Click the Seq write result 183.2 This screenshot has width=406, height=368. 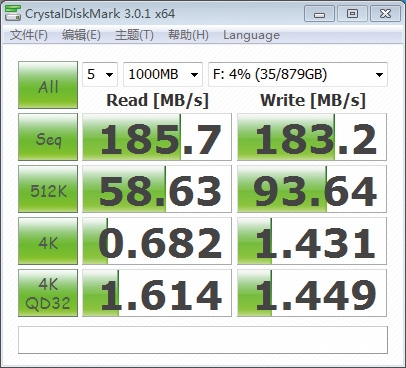[x=312, y=137]
